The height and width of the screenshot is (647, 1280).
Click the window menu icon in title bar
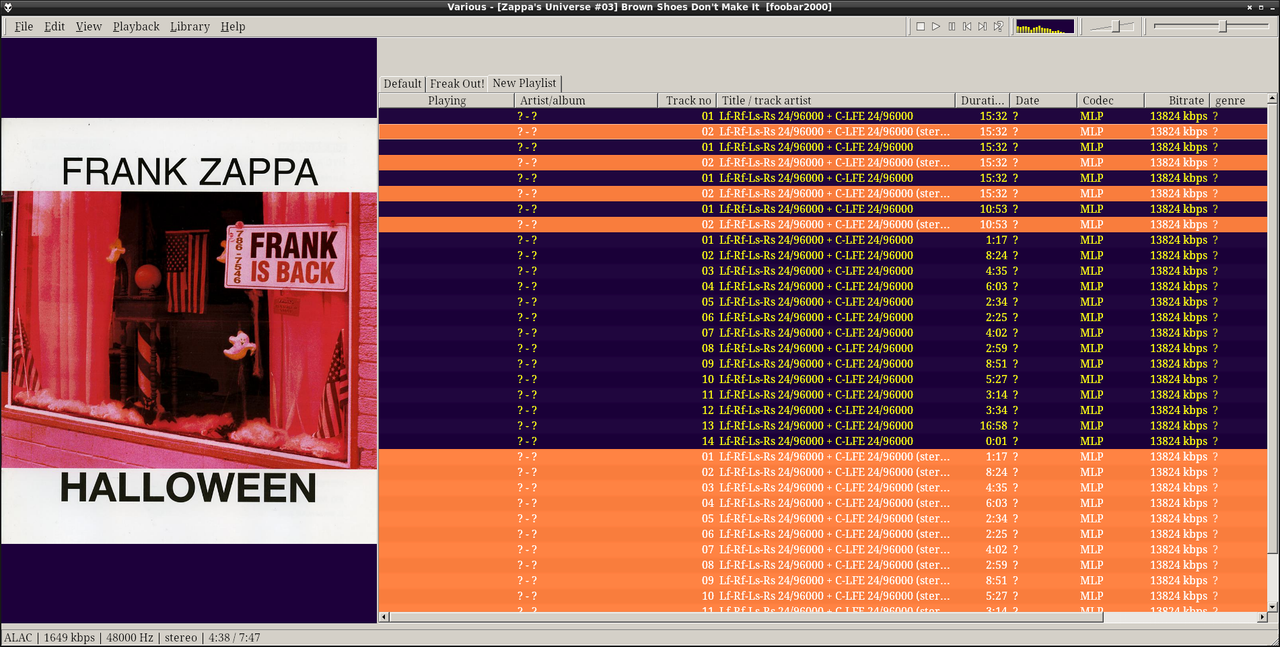coord(9,7)
